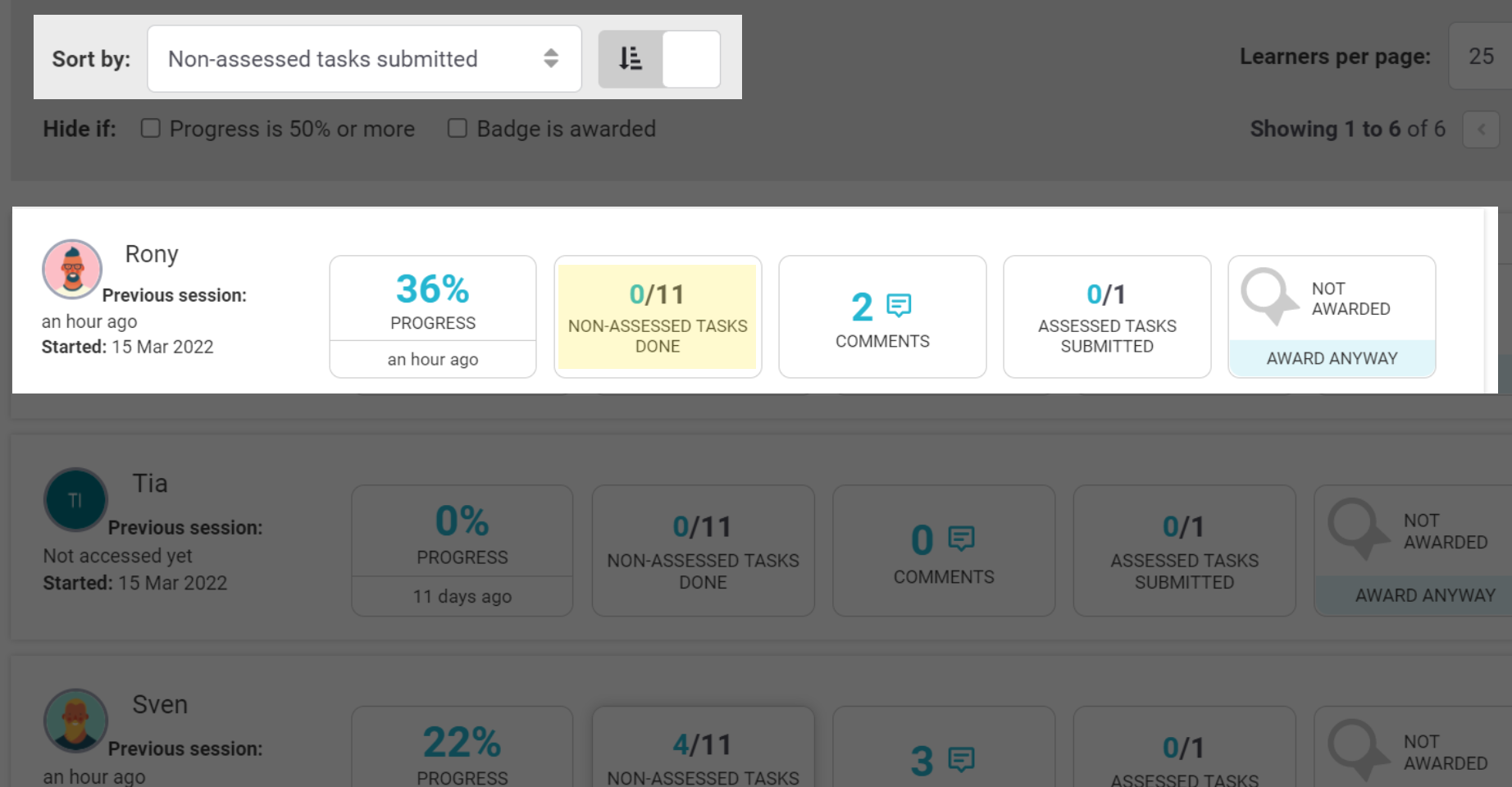Viewport: 1512px width, 787px height.
Task: Switch to the blank descending sort toggle
Action: pyautogui.click(x=690, y=59)
